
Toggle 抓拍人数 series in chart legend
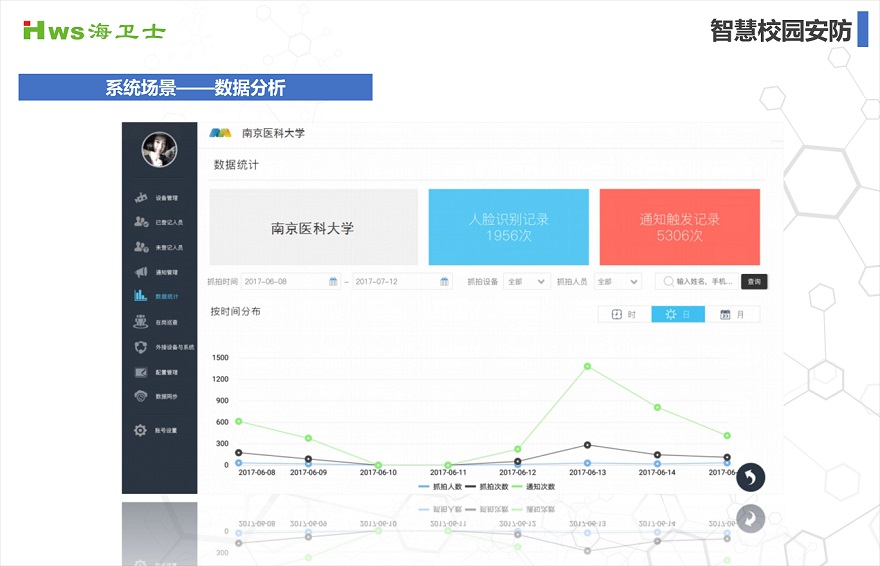tap(440, 486)
